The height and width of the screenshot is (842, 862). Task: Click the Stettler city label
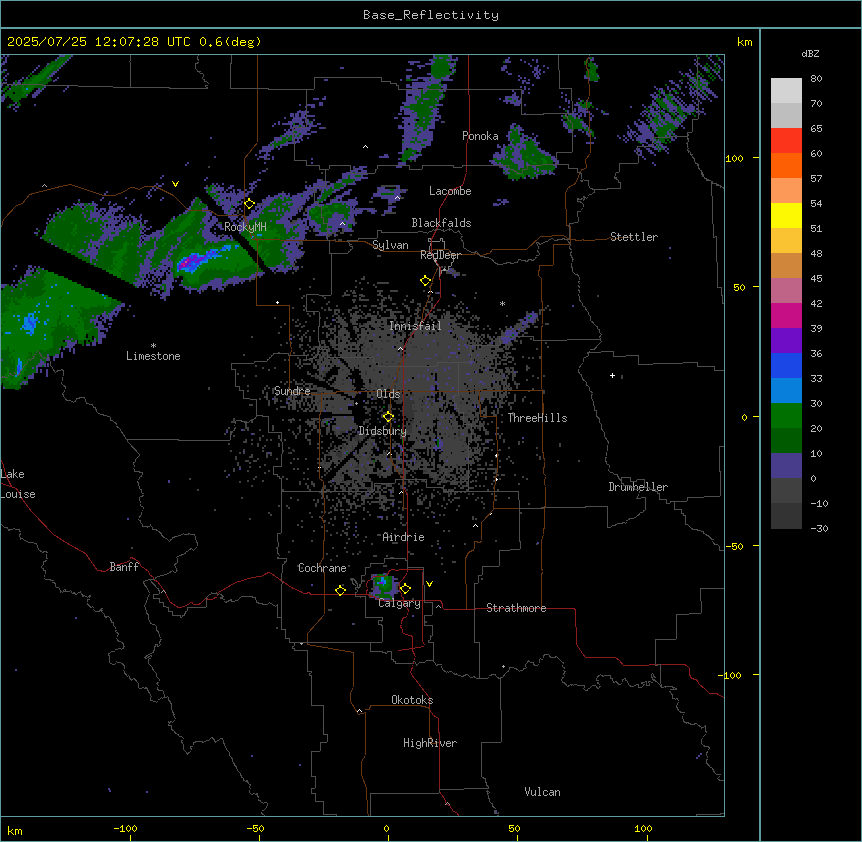tap(634, 237)
